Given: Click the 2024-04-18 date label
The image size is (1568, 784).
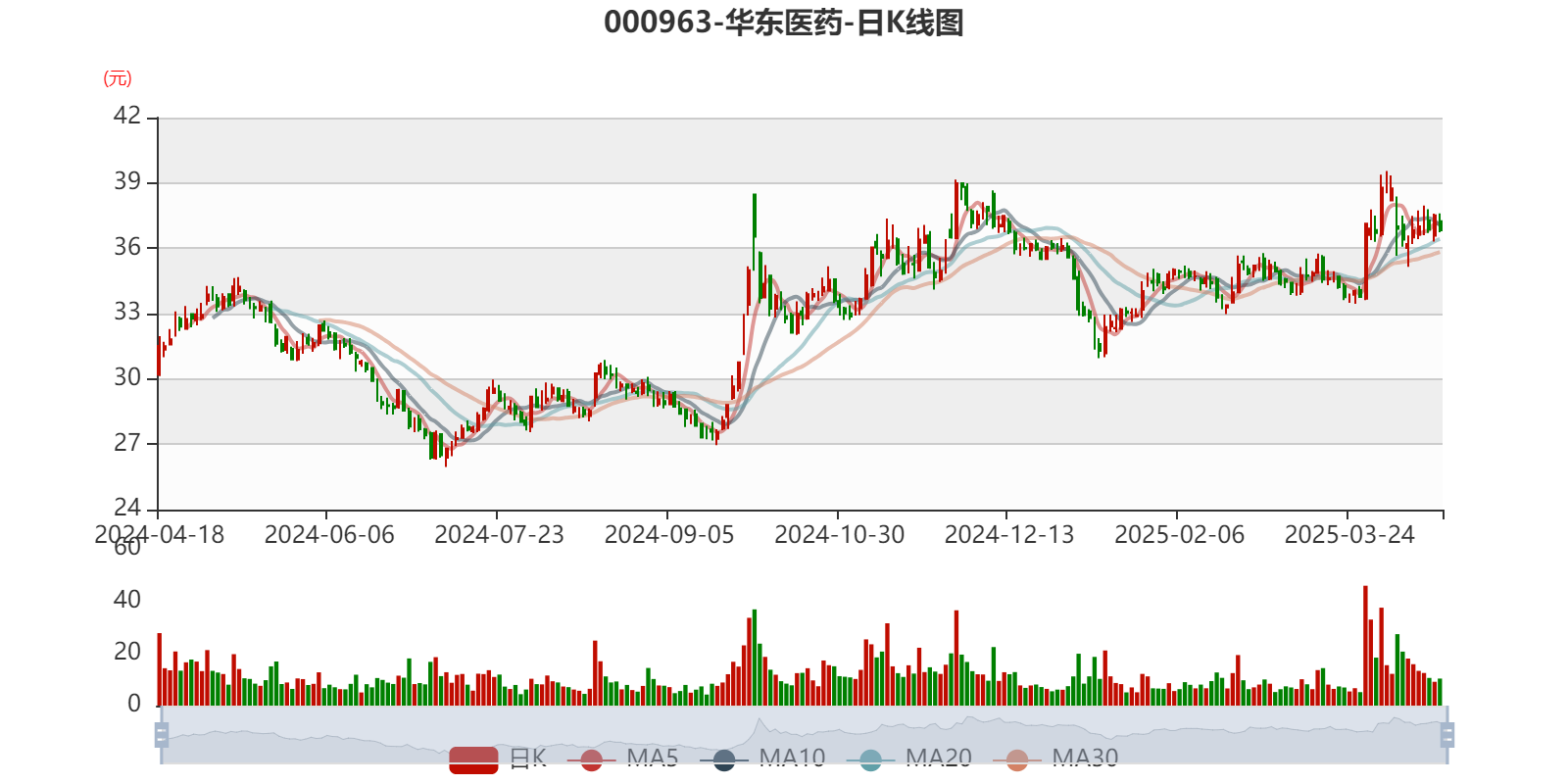Looking at the screenshot, I should coord(159,535).
